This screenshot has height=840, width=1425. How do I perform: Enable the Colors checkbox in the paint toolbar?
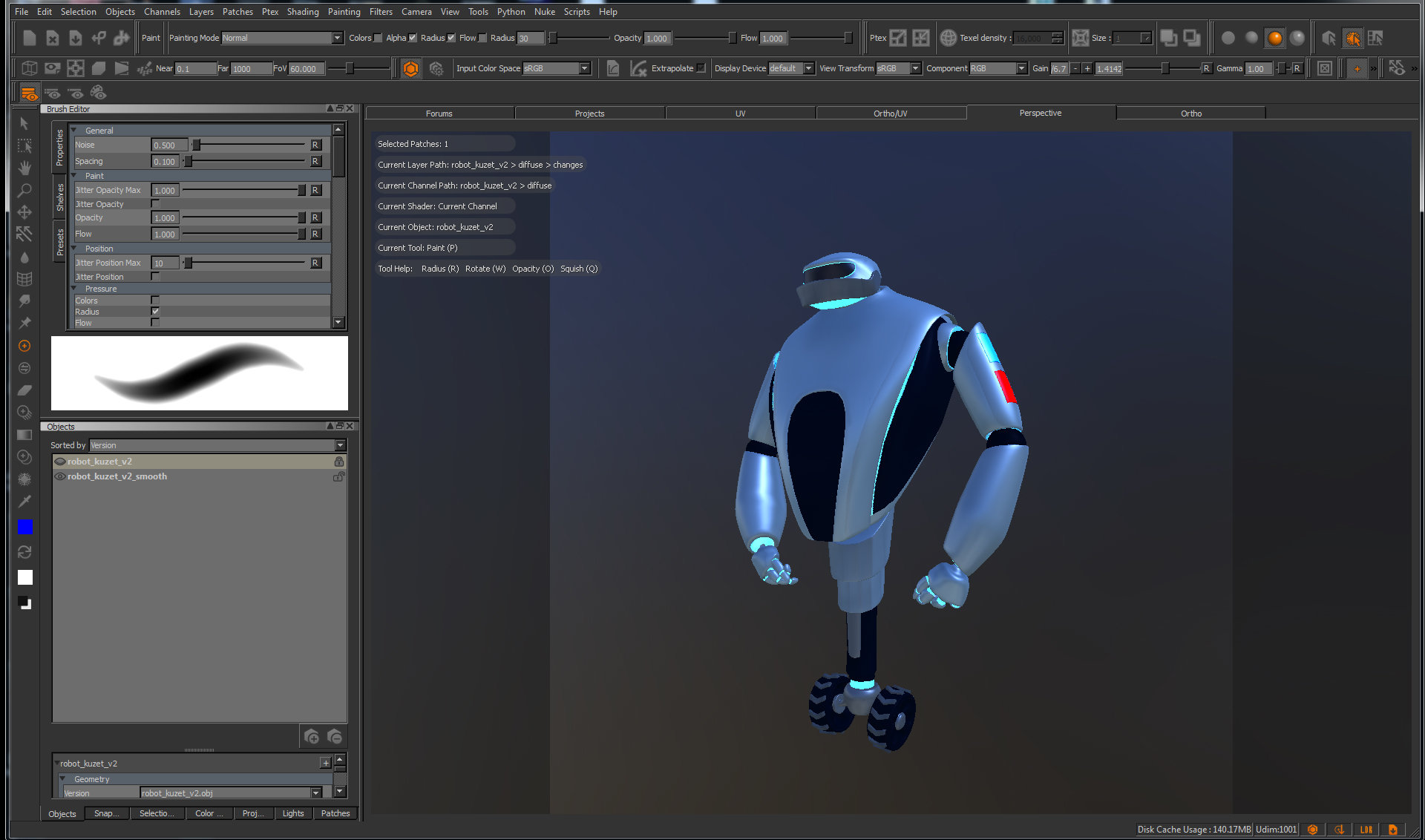(379, 37)
